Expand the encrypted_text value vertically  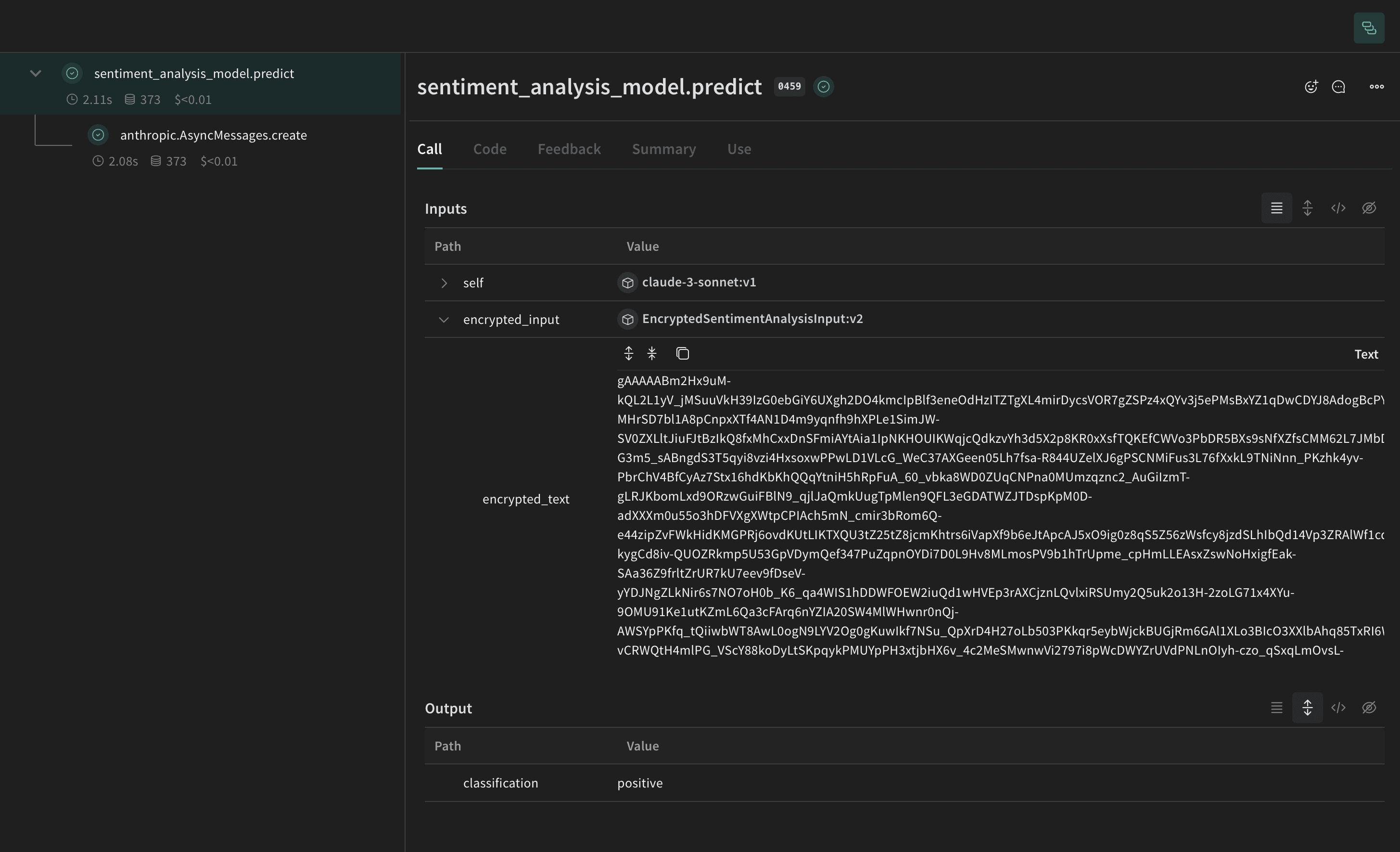(628, 353)
